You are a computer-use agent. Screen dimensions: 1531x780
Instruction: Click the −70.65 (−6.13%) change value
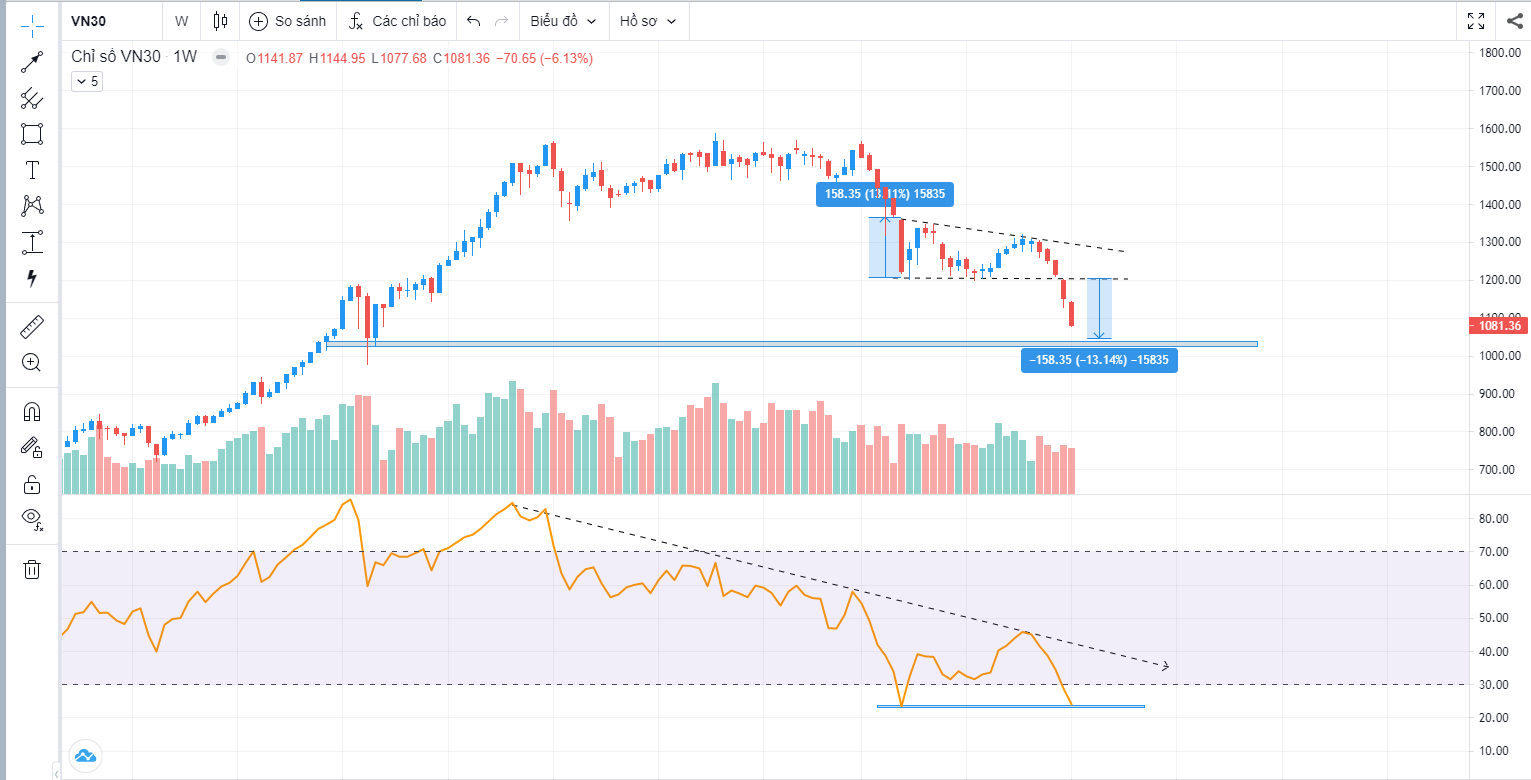[x=545, y=58]
